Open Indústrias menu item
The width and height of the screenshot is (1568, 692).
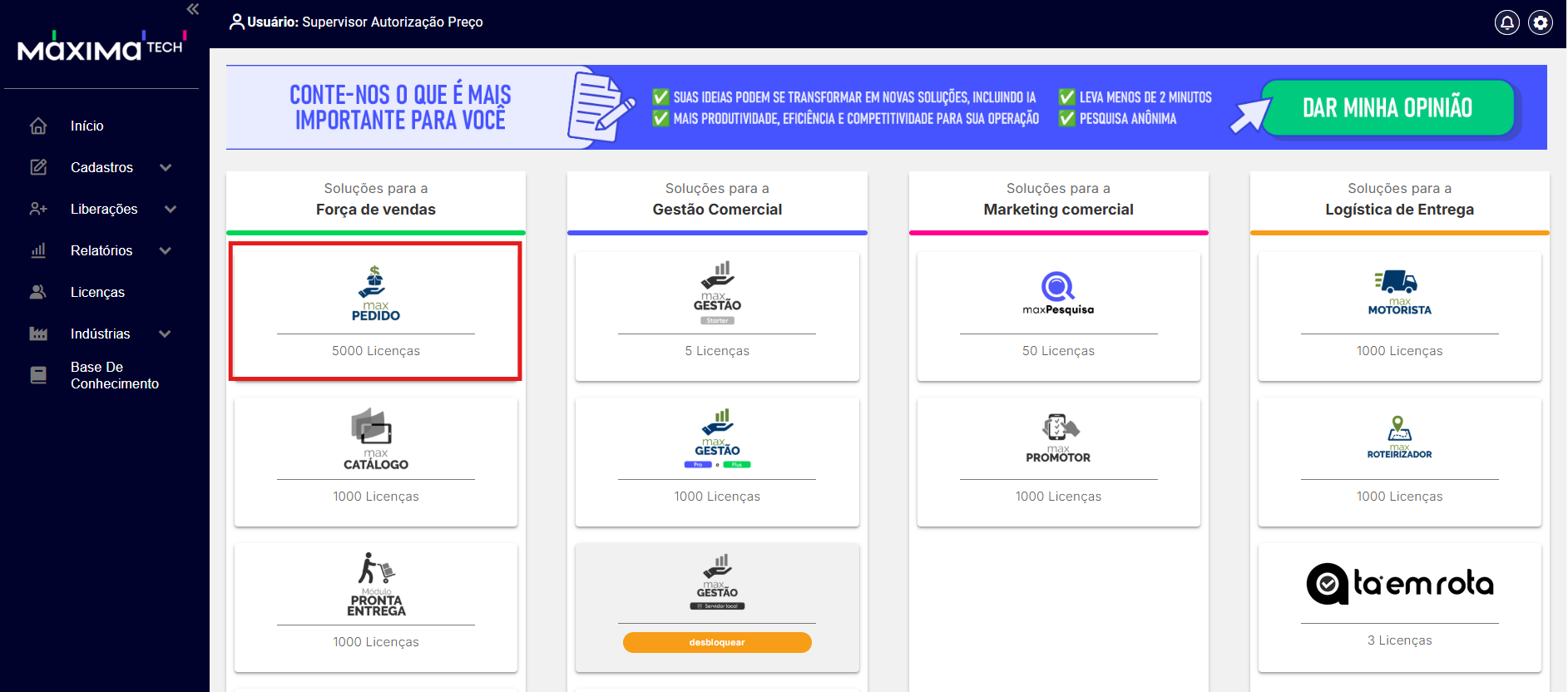101,334
